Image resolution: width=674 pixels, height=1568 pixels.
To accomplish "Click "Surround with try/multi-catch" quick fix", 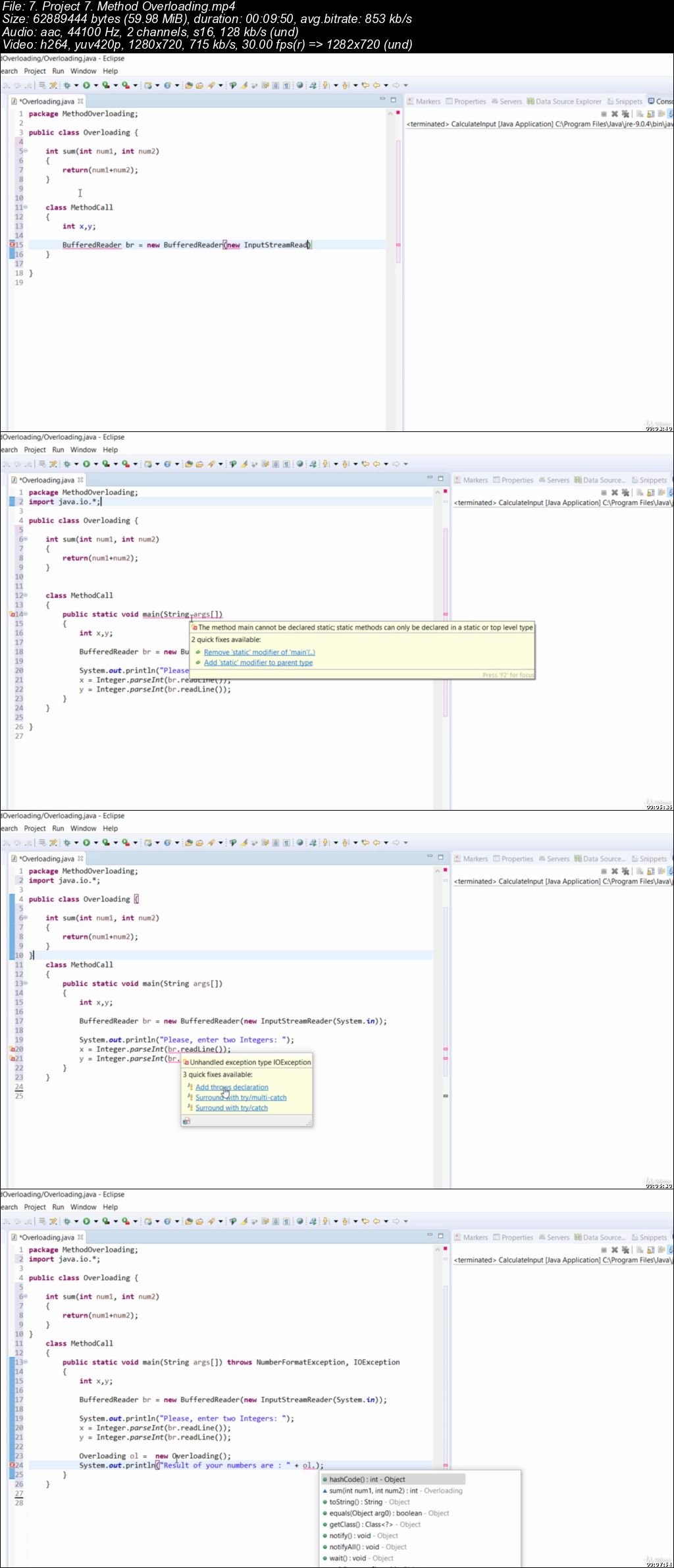I will pyautogui.click(x=241, y=1097).
